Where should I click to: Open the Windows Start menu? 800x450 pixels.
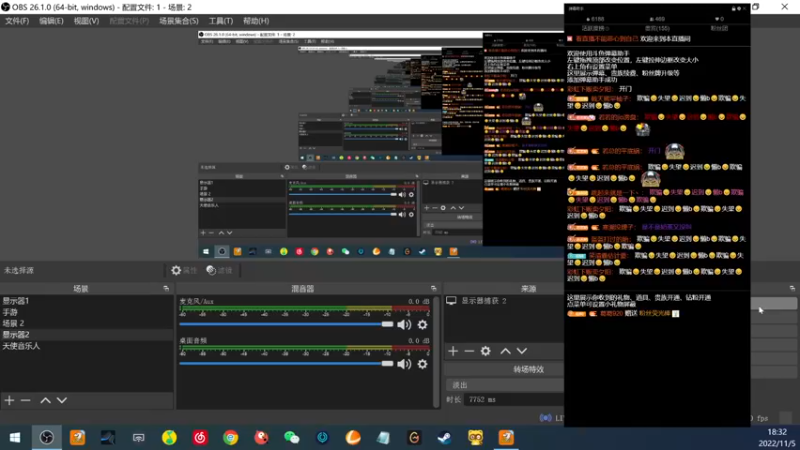(15, 438)
